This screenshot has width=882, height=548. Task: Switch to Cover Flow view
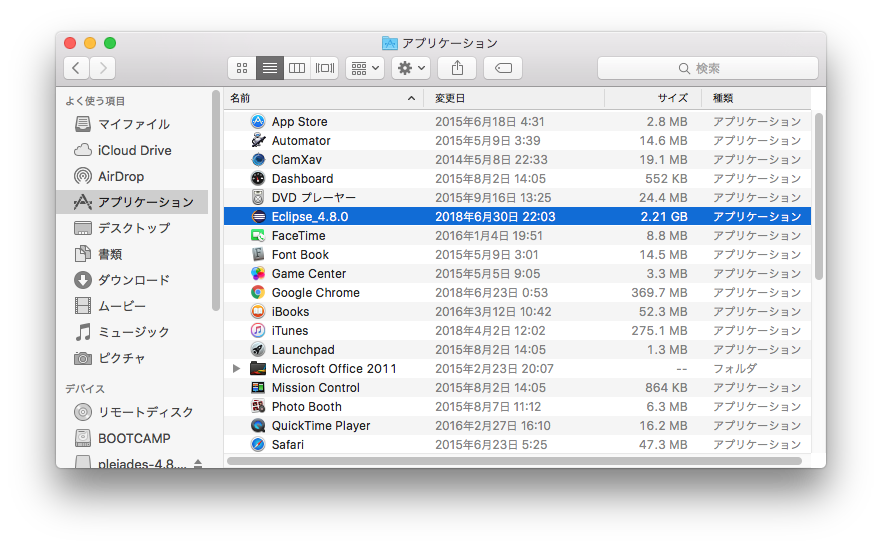pos(325,68)
